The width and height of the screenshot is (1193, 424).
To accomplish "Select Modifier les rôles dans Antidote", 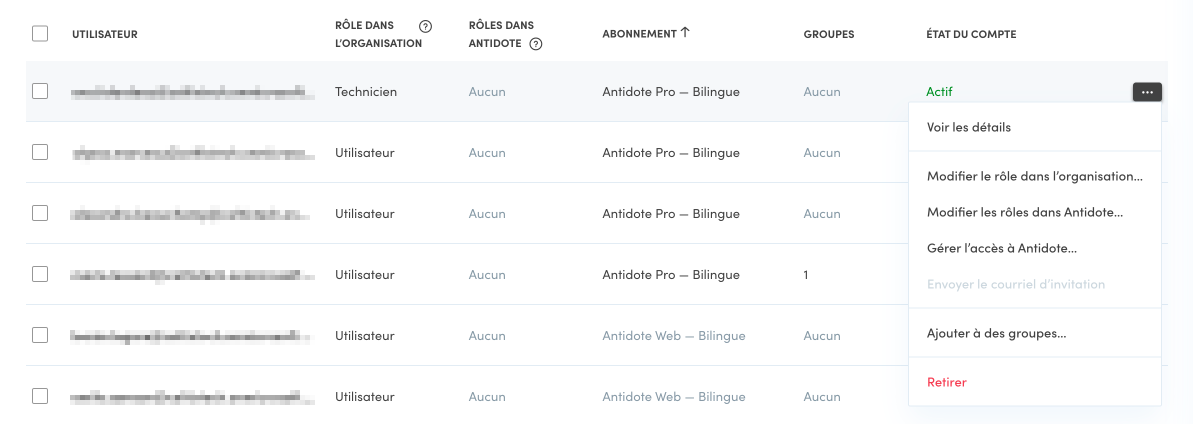I will coord(1025,212).
